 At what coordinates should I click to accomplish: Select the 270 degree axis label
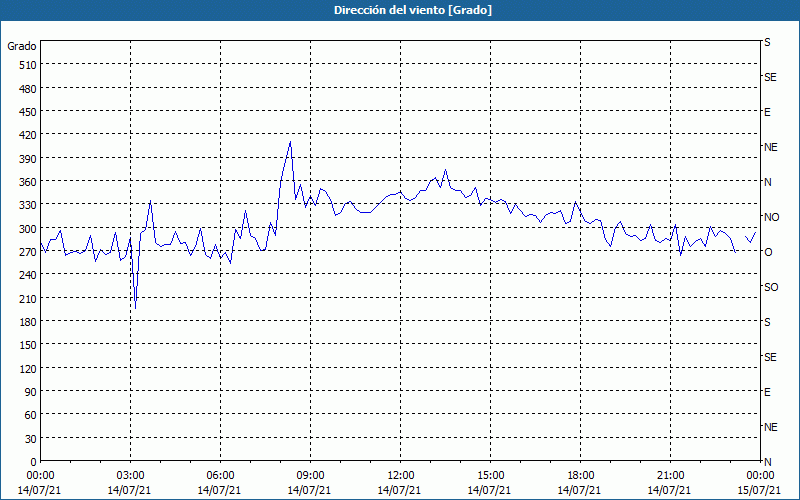point(29,252)
